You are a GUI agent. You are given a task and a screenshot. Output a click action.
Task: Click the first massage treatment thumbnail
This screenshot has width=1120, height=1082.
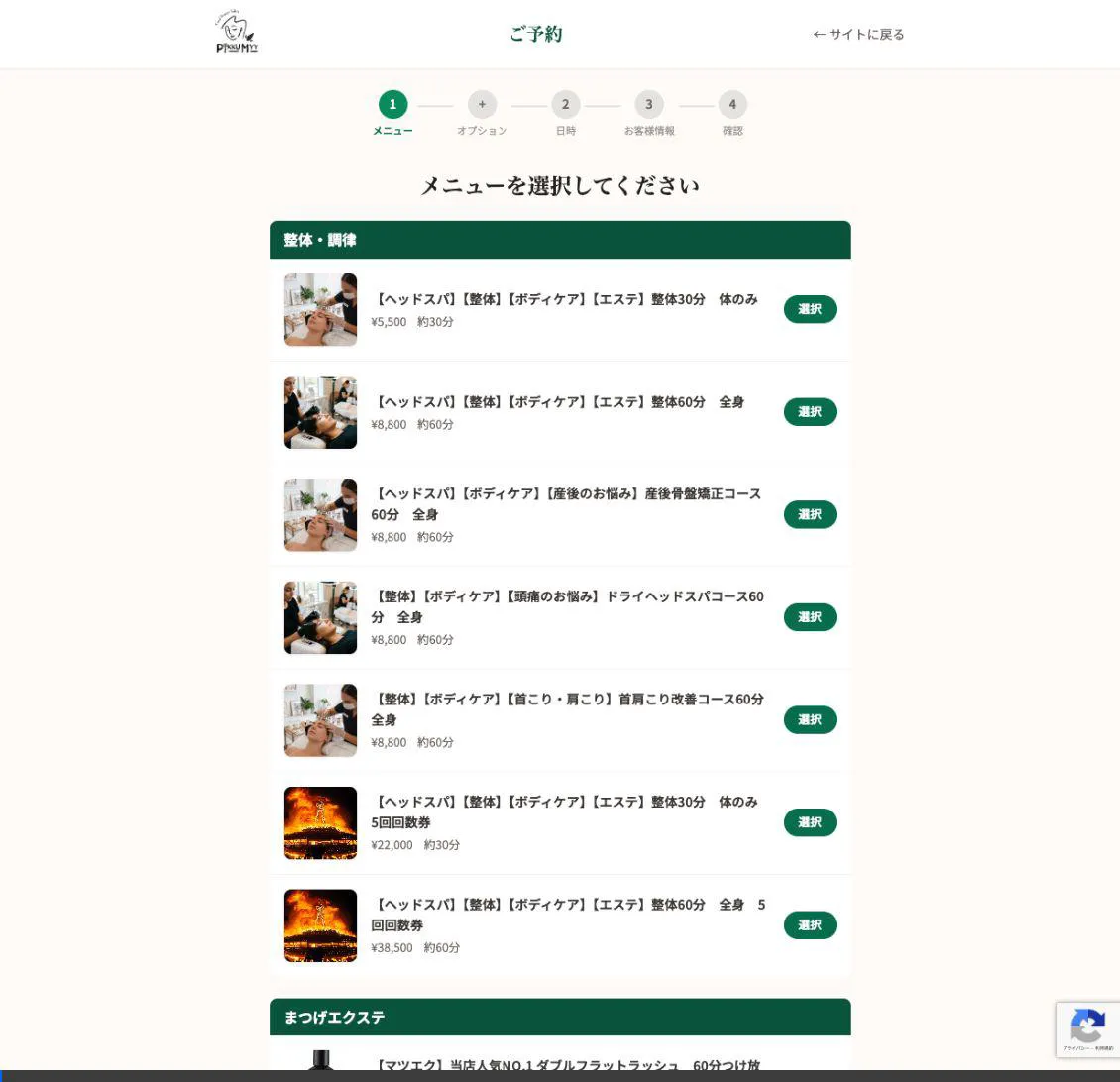click(x=320, y=309)
